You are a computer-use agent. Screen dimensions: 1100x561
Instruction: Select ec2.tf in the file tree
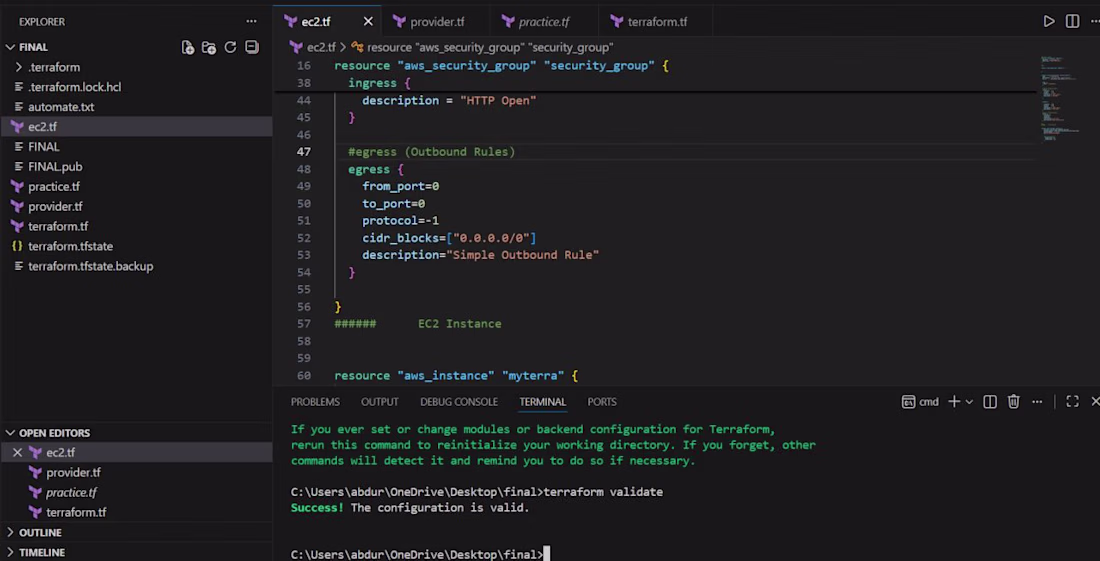tap(136, 127)
